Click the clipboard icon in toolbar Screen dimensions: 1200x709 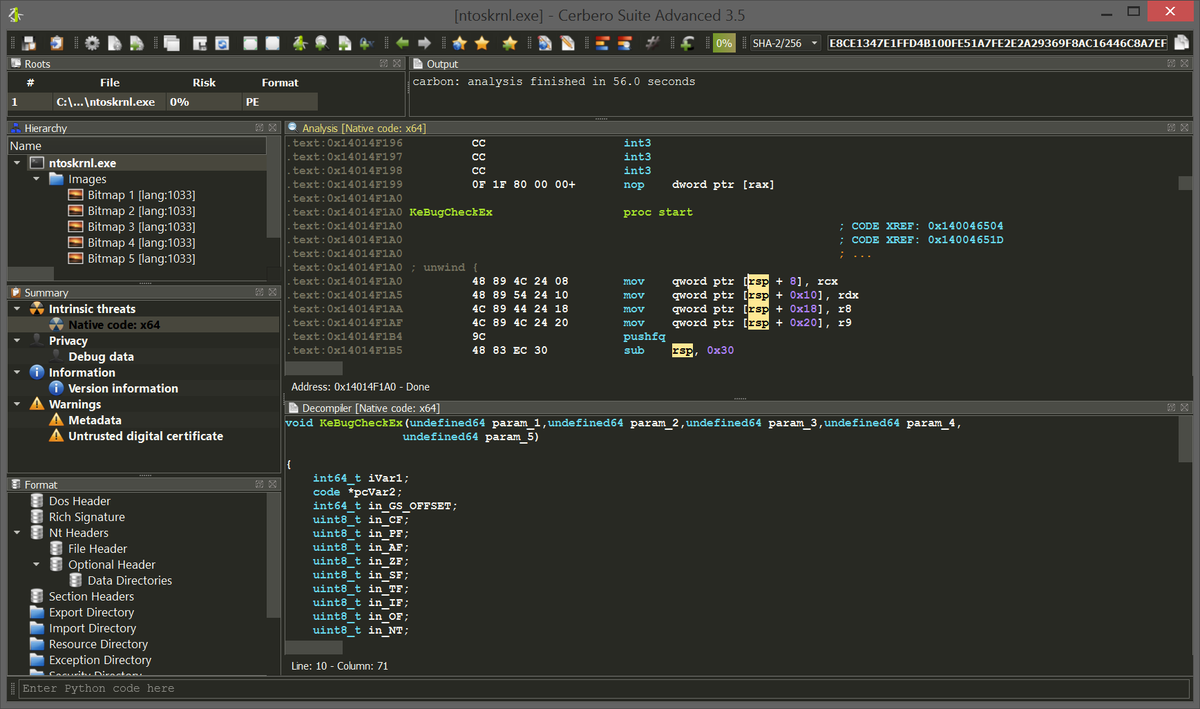57,43
